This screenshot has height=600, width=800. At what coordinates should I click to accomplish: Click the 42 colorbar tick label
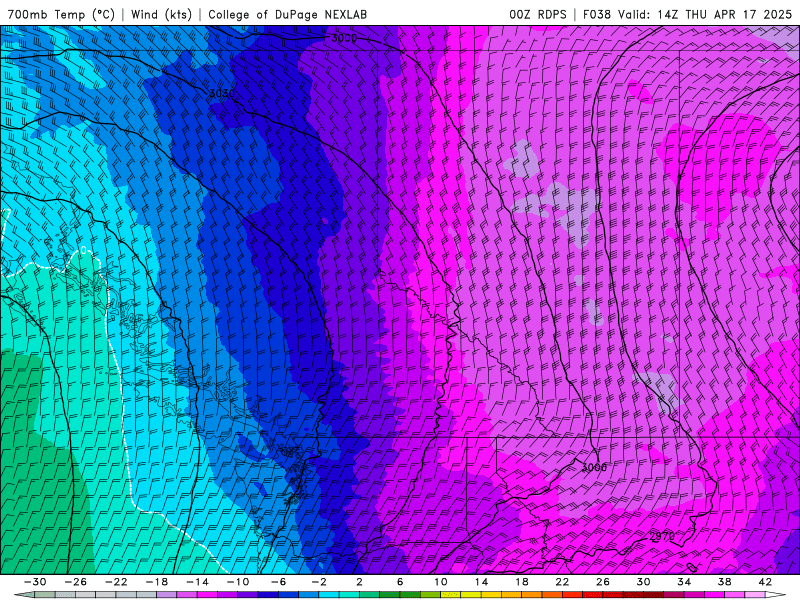[x=765, y=582]
